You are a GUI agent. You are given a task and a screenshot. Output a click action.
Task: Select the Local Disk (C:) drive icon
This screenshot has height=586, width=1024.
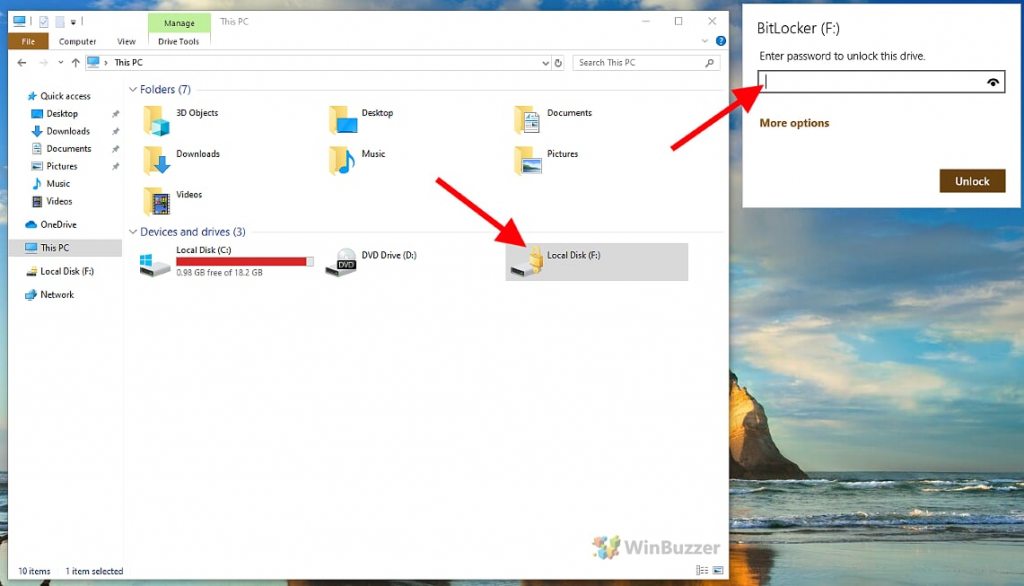pos(155,263)
